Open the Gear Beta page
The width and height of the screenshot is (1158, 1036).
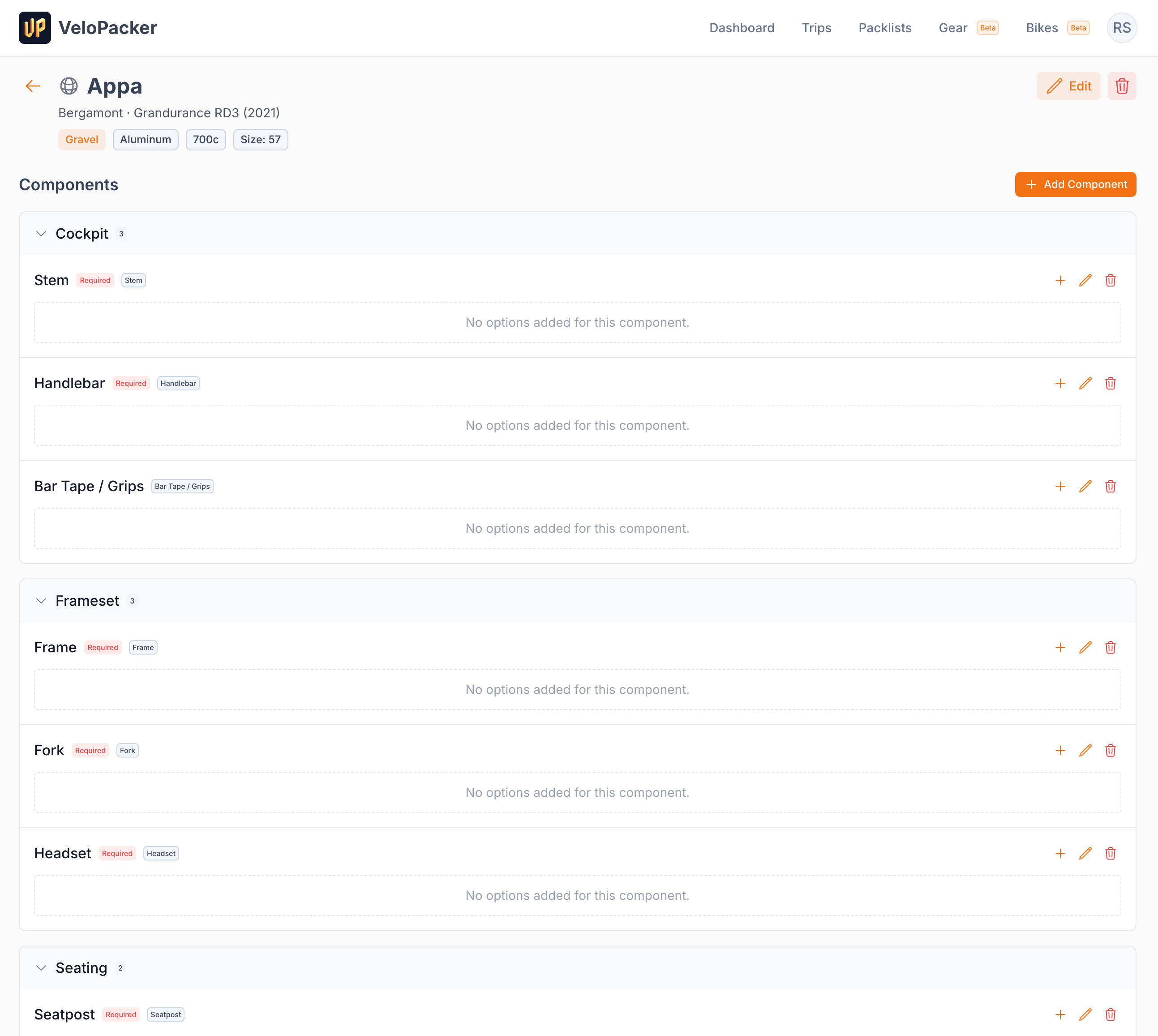952,27
